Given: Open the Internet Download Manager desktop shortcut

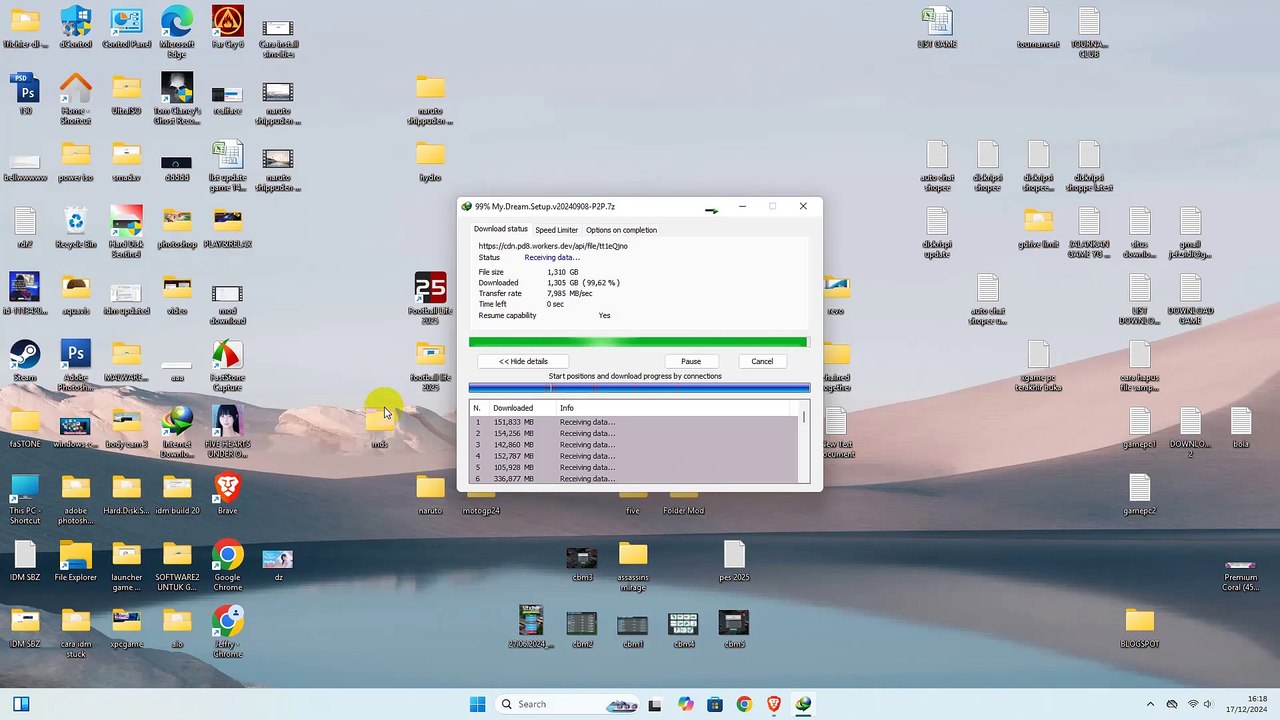Looking at the screenshot, I should pos(177,432).
